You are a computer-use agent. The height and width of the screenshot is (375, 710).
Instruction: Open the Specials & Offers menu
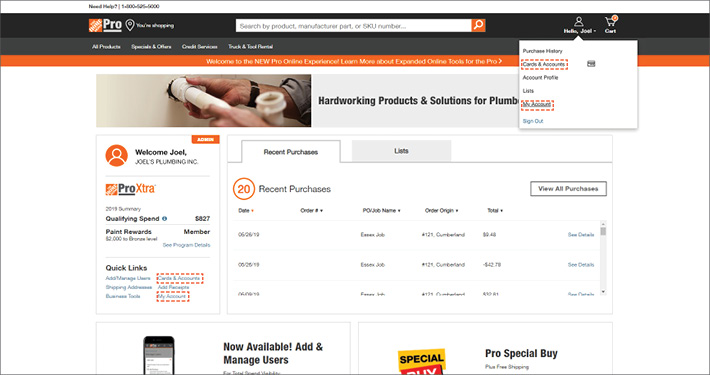click(x=151, y=47)
